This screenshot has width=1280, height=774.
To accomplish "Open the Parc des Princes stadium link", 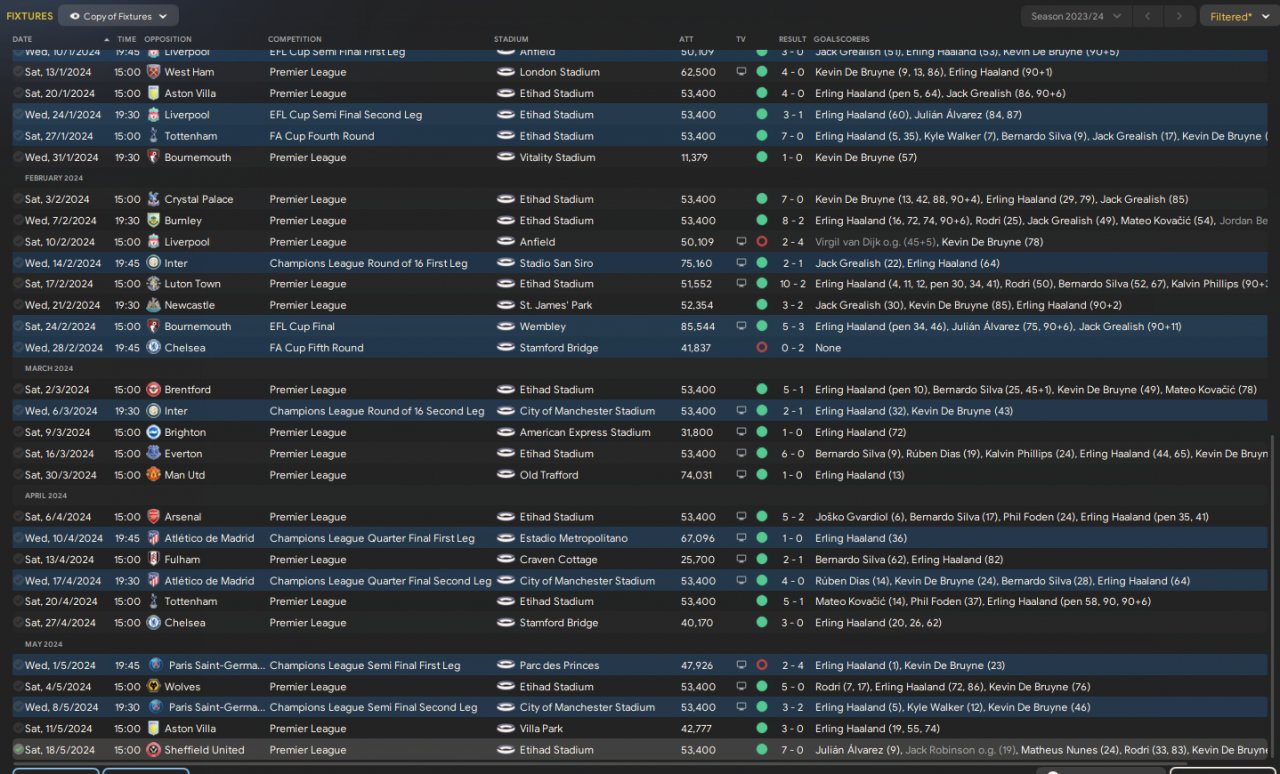I will pos(561,665).
